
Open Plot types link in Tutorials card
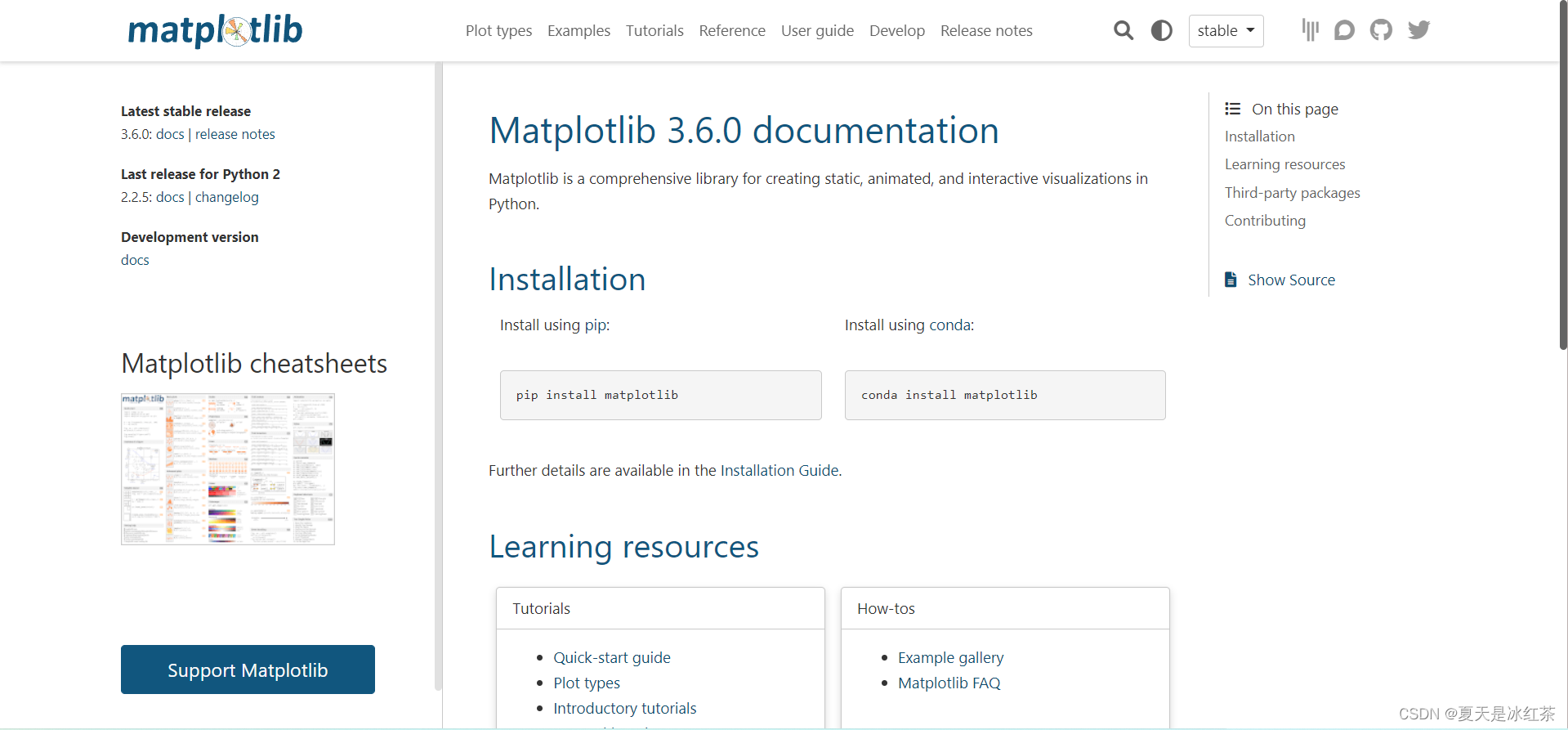coord(587,683)
